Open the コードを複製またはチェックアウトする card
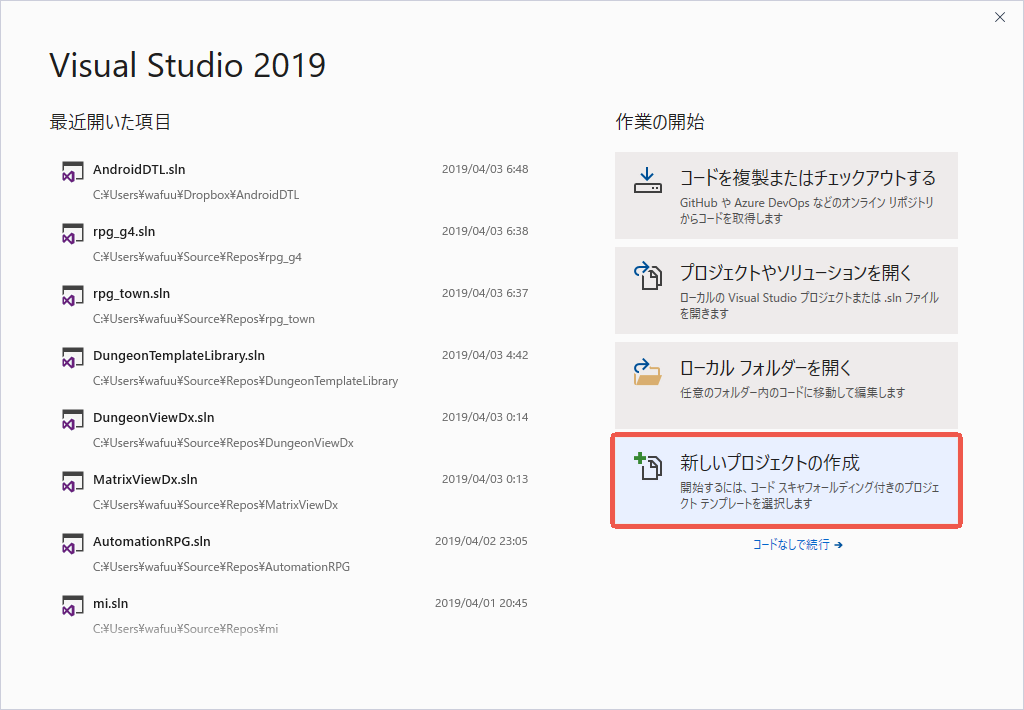The height and width of the screenshot is (710, 1024). [x=786, y=195]
